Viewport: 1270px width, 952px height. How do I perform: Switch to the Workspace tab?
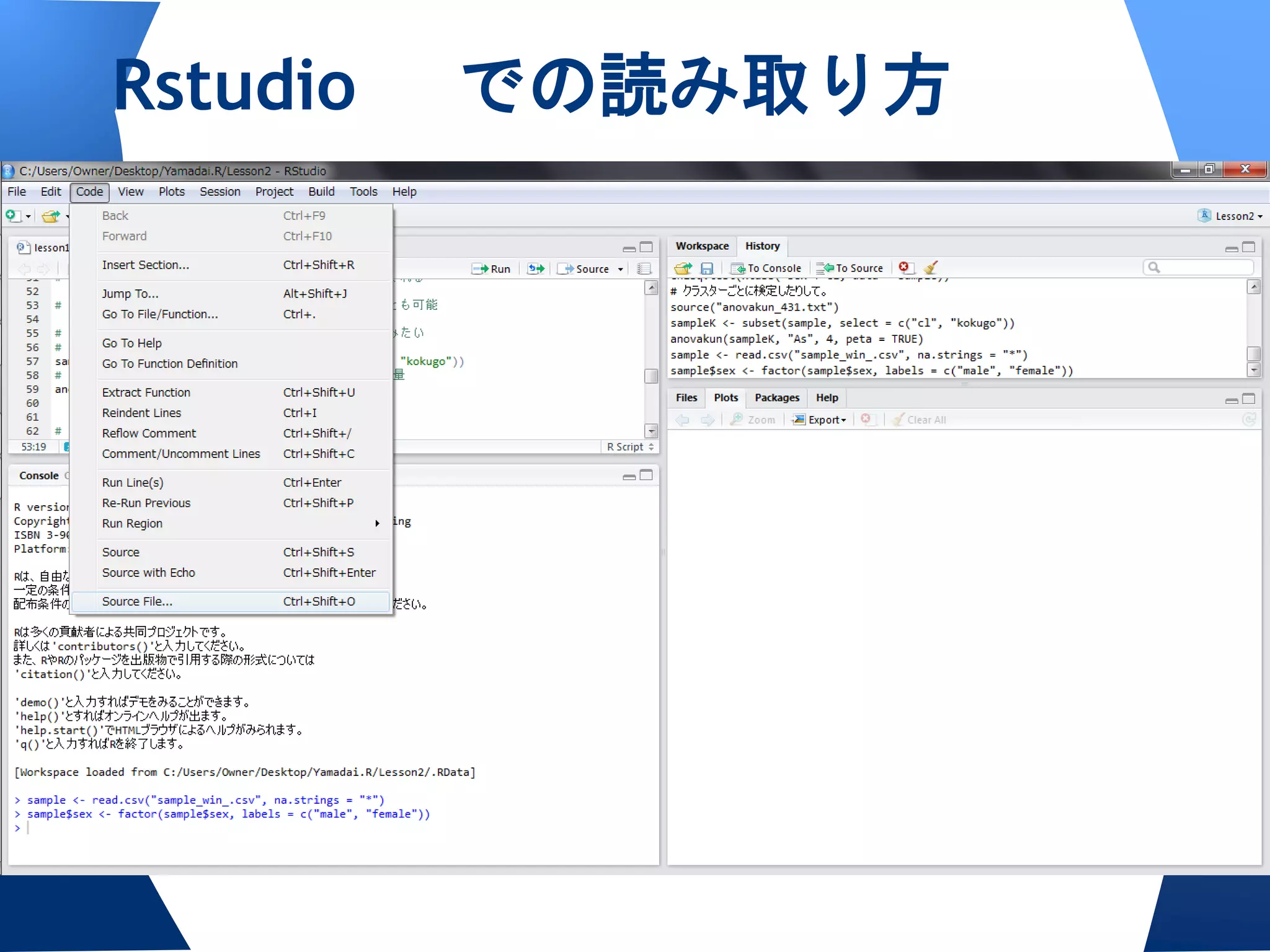(702, 246)
